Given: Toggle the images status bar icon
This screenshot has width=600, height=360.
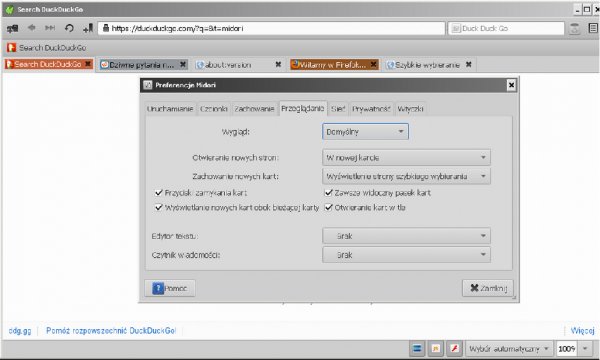Looking at the screenshot, I should point(417,349).
